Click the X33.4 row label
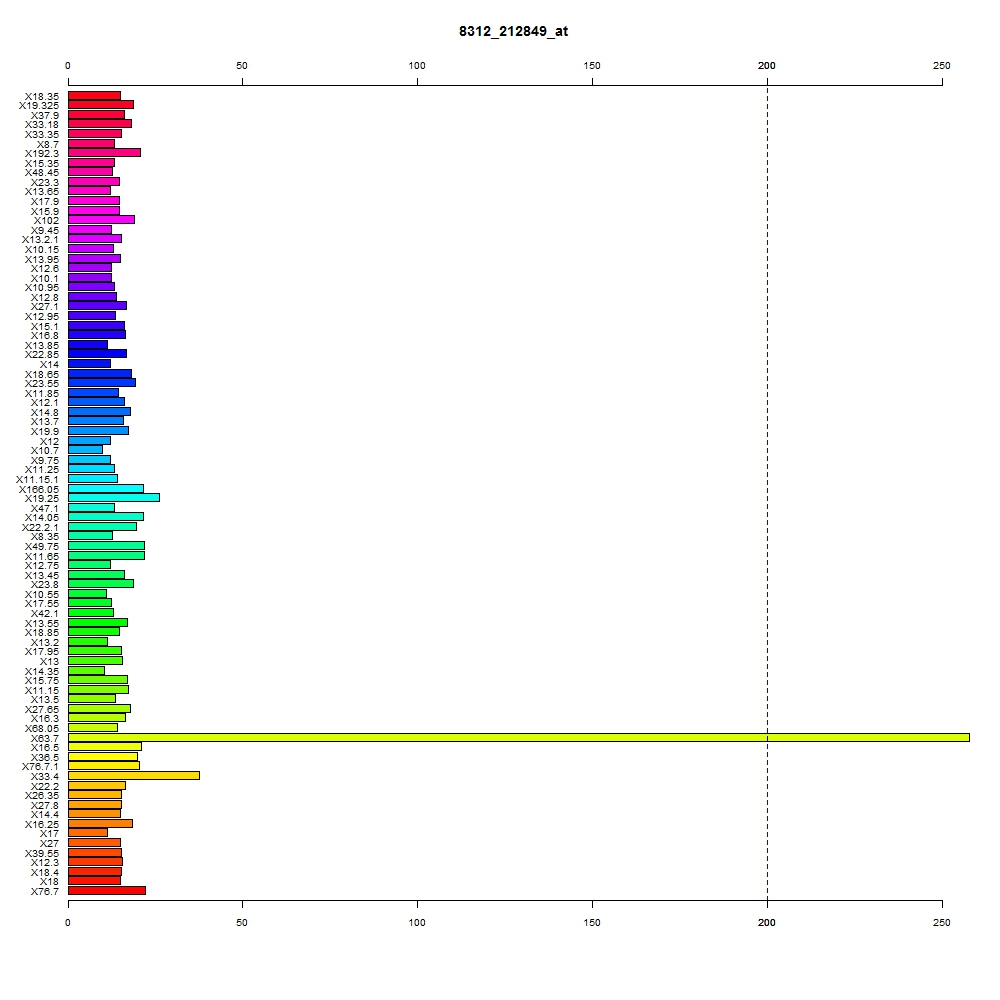Viewport: 1000px width, 1000px height. tap(45, 777)
